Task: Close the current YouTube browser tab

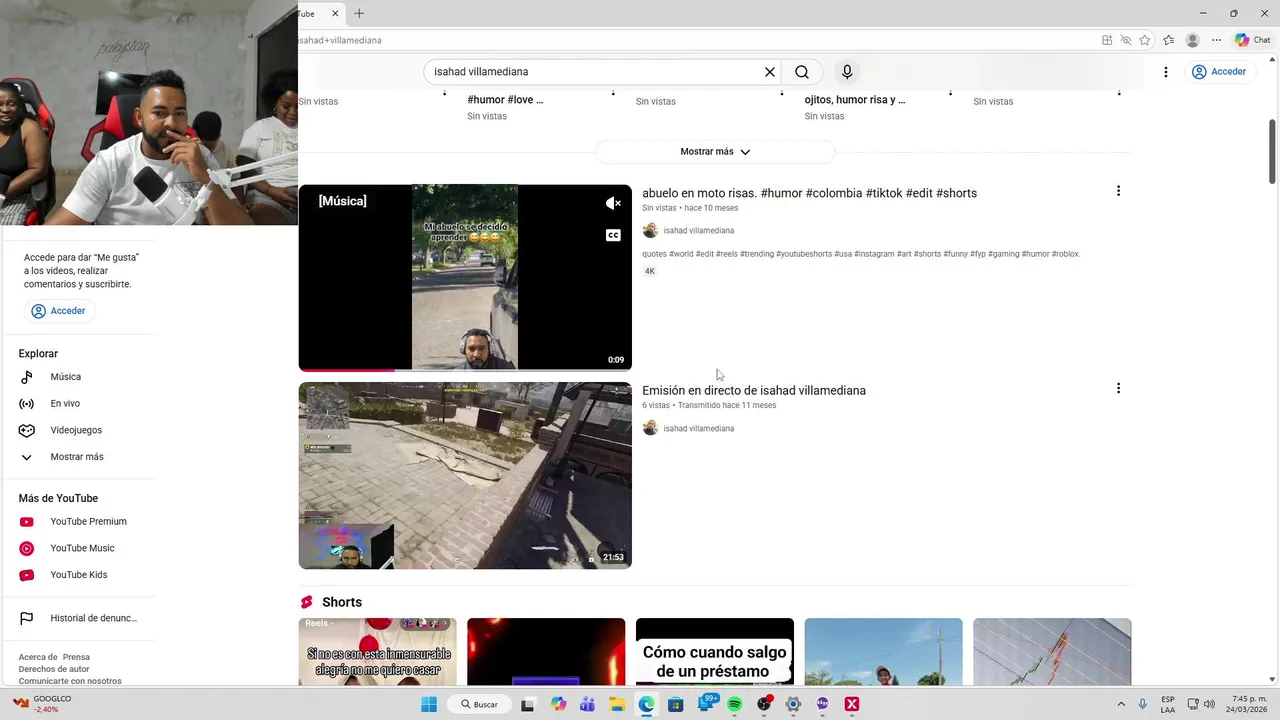Action: coord(335,13)
